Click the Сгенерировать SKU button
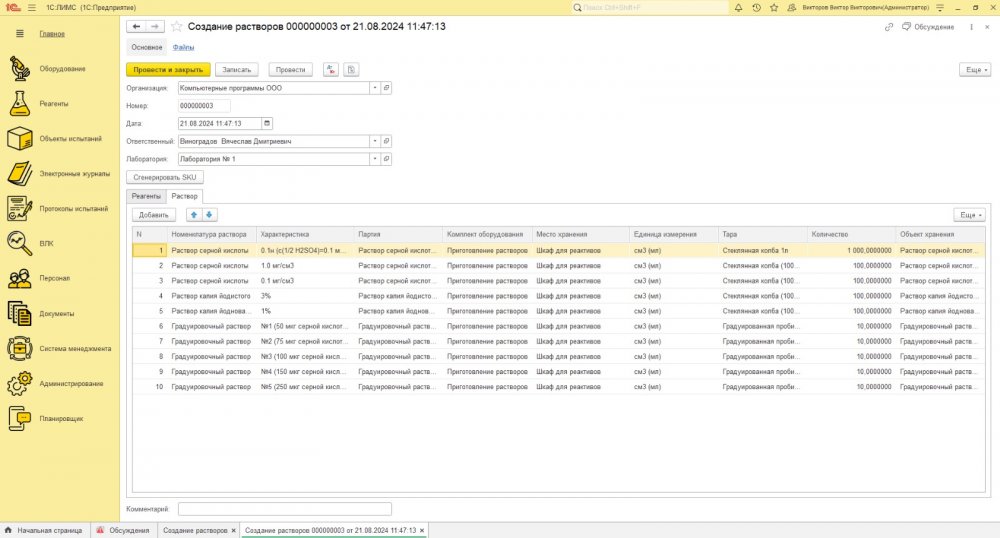1000x538 pixels. [165, 177]
